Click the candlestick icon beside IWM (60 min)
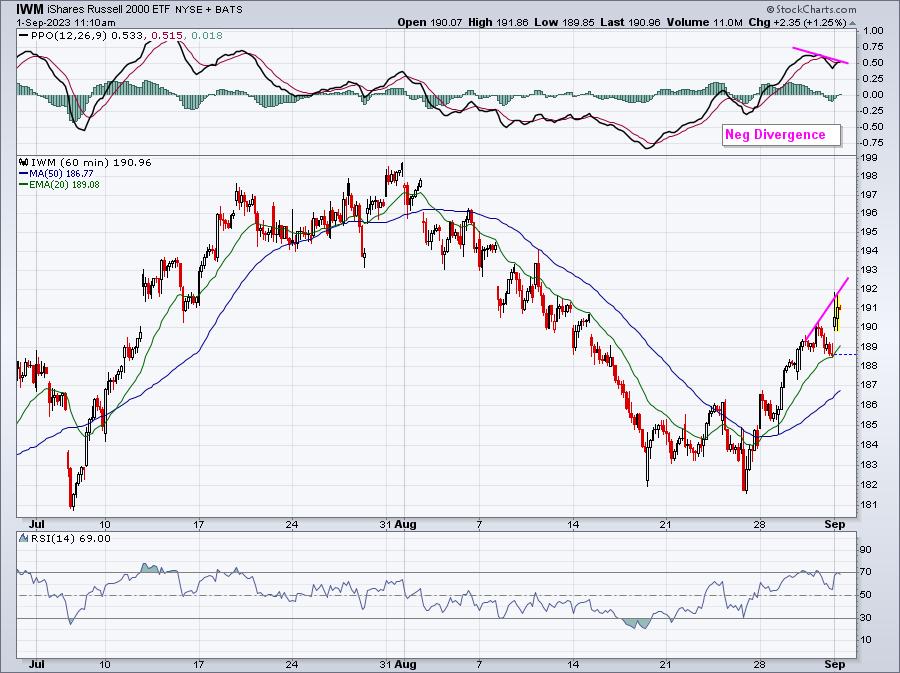This screenshot has width=900, height=673. tap(24, 163)
